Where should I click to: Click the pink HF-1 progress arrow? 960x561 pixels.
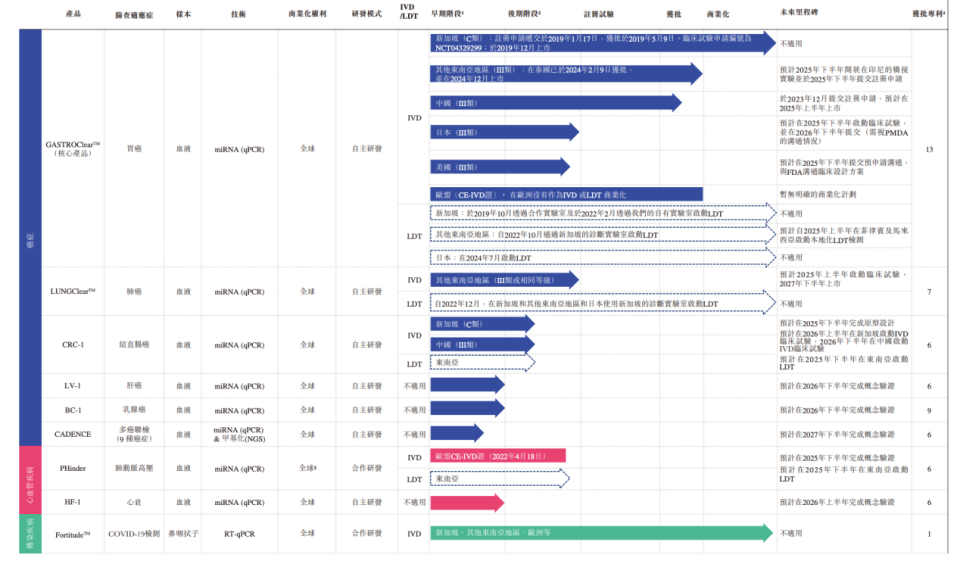(467, 503)
